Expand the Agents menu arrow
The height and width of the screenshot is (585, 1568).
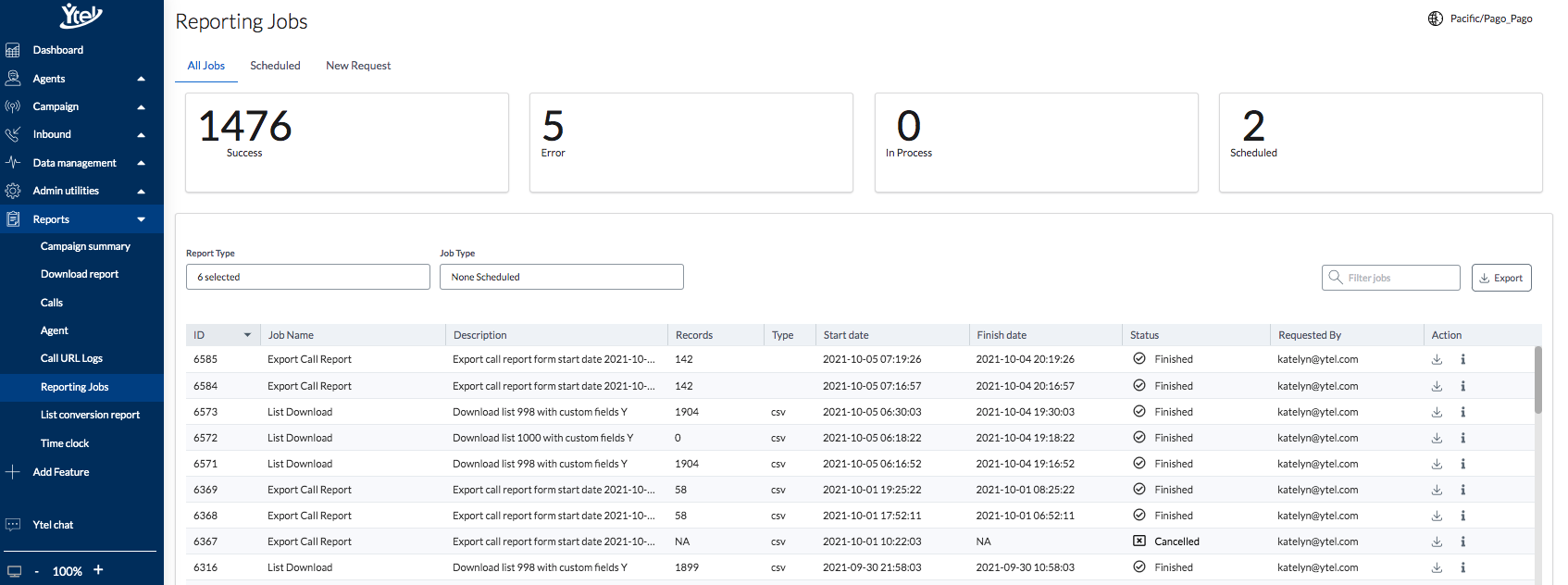pos(141,79)
